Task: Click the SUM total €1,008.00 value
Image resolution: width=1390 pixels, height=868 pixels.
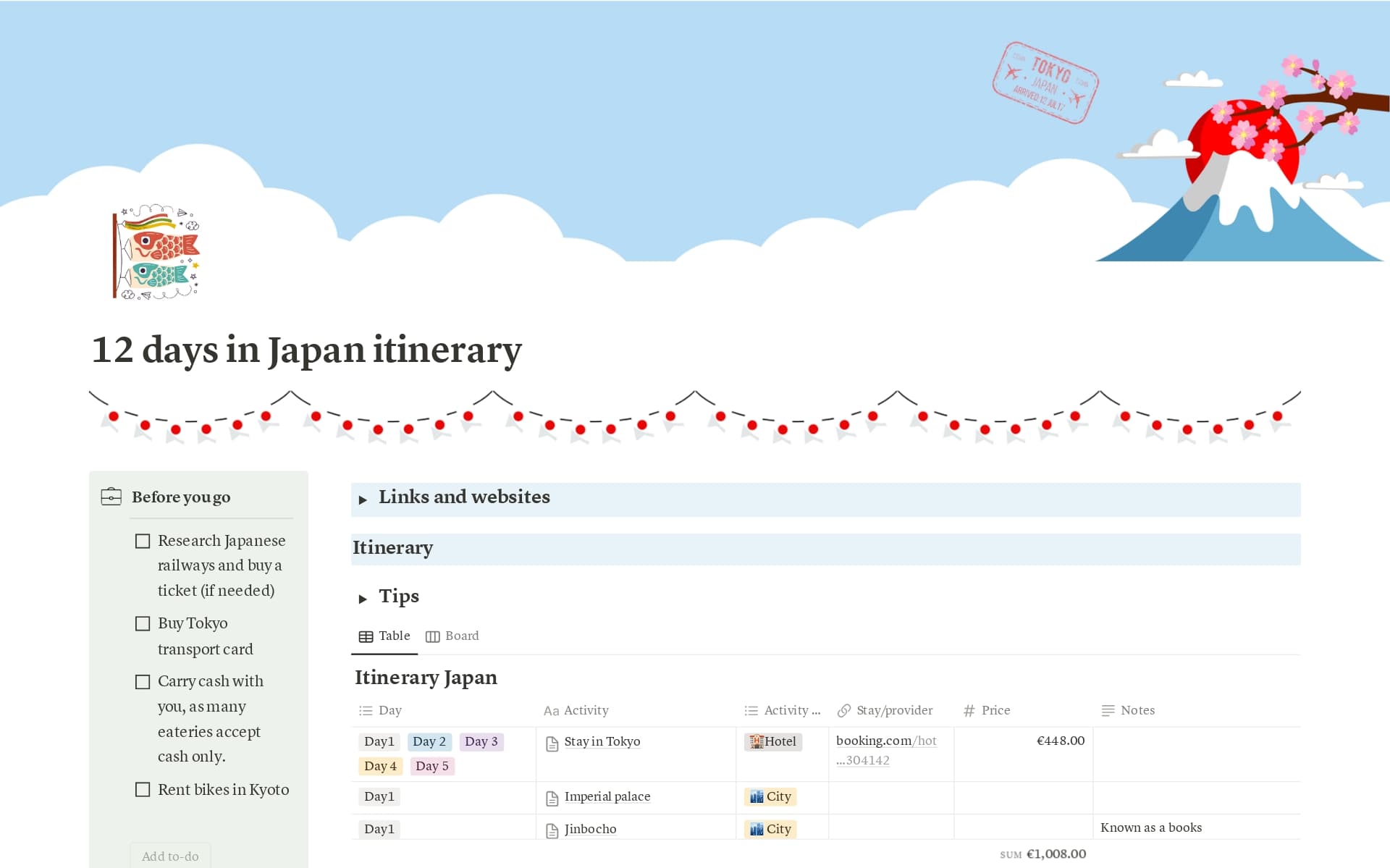Action: coord(1057,854)
